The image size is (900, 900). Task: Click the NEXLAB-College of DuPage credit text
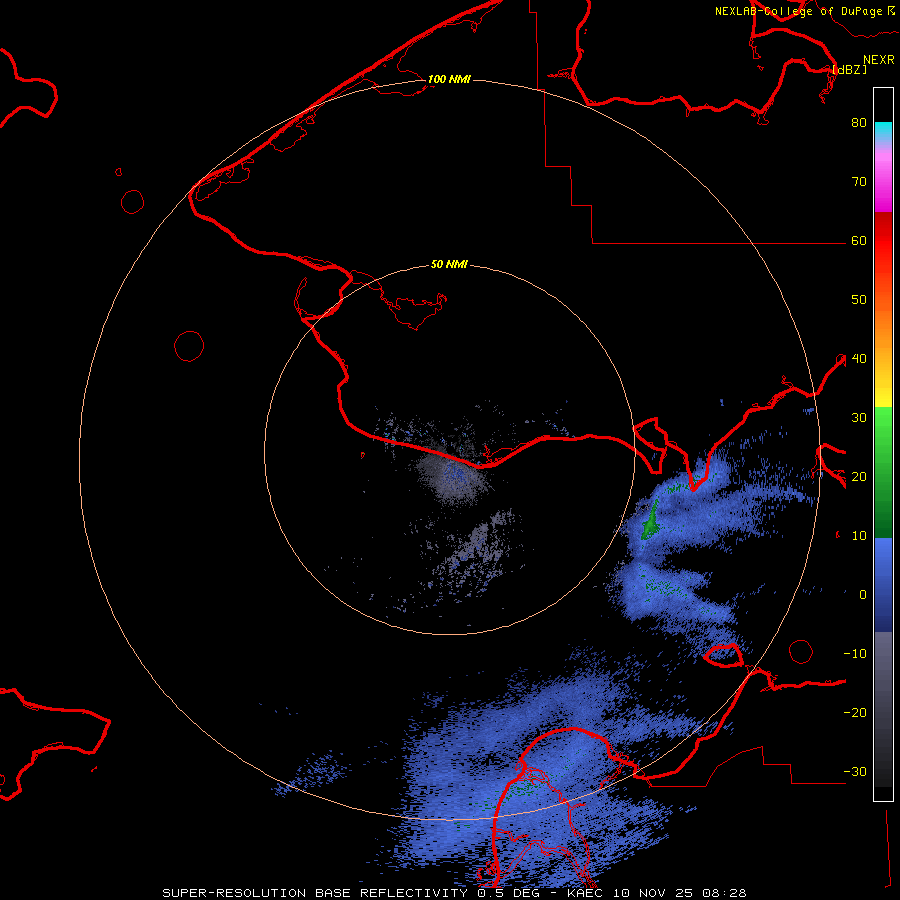point(799,11)
